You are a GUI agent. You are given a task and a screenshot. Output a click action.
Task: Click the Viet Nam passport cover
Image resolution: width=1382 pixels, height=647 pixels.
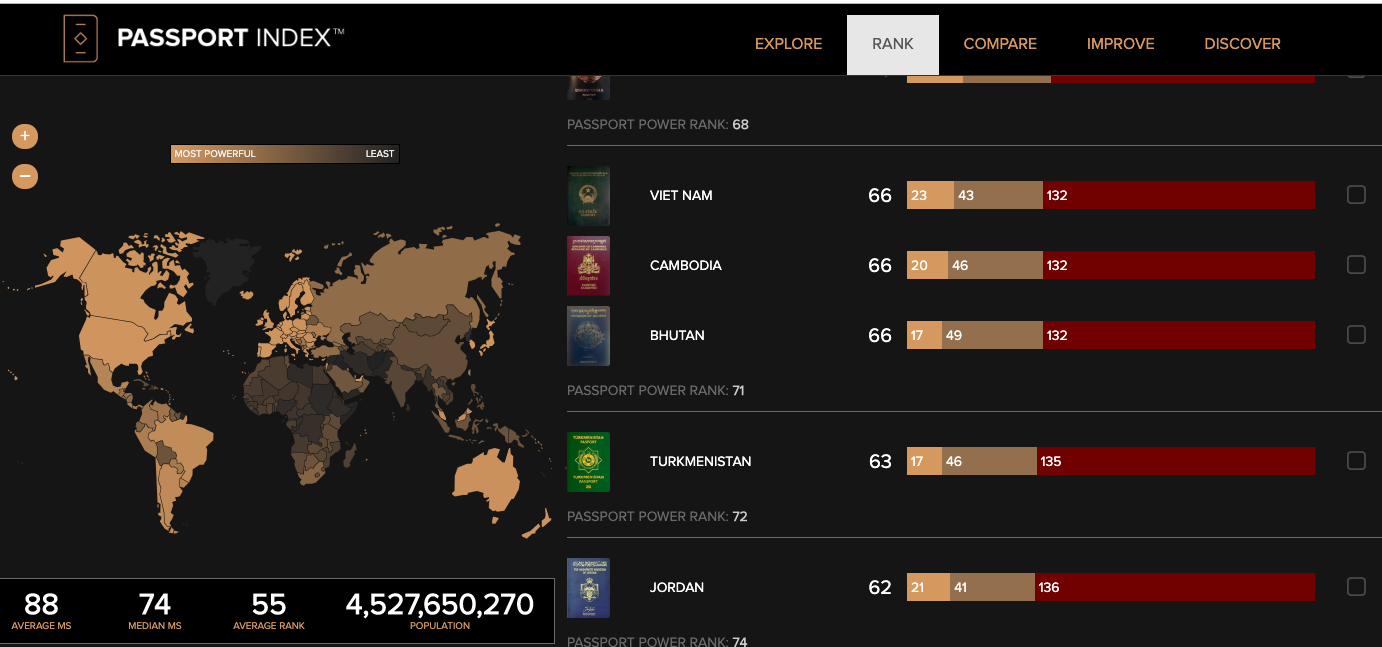pos(588,196)
